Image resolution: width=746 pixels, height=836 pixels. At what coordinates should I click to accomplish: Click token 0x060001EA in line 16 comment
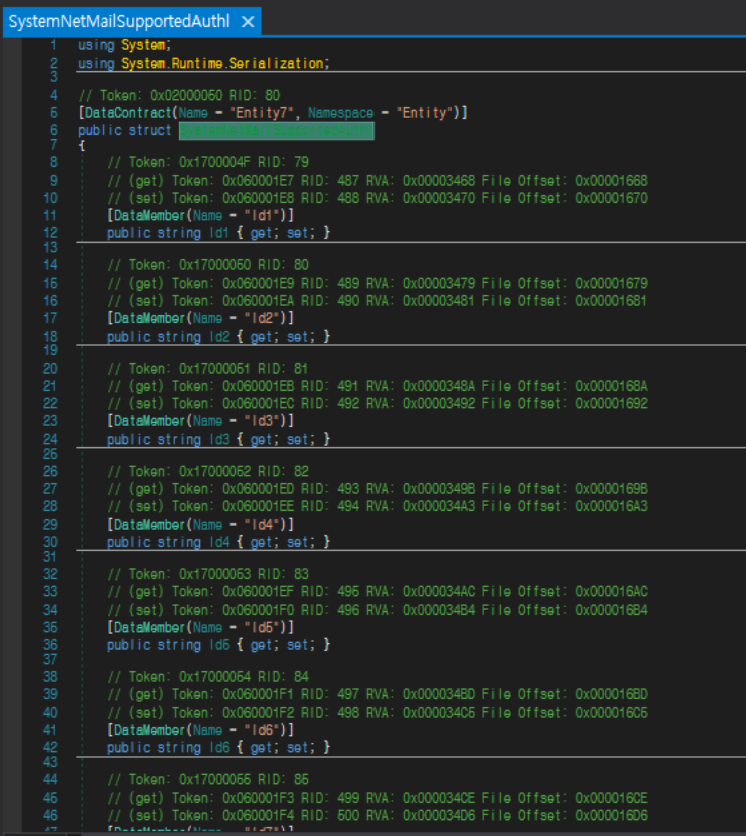tap(258, 301)
